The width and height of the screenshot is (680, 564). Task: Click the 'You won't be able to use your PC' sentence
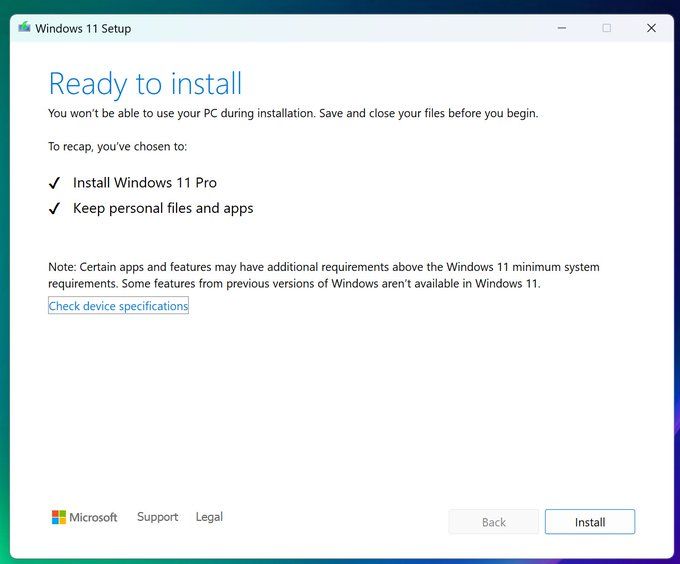[293, 113]
